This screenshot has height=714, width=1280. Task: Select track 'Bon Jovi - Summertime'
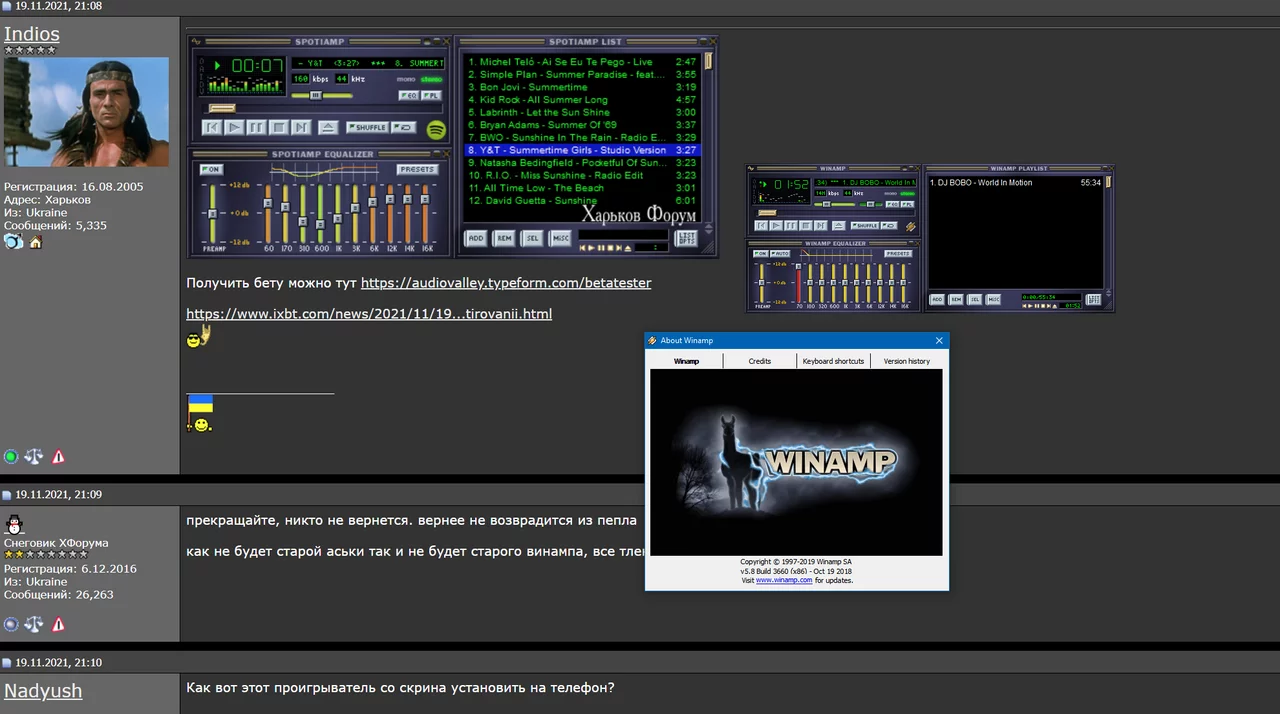[582, 87]
